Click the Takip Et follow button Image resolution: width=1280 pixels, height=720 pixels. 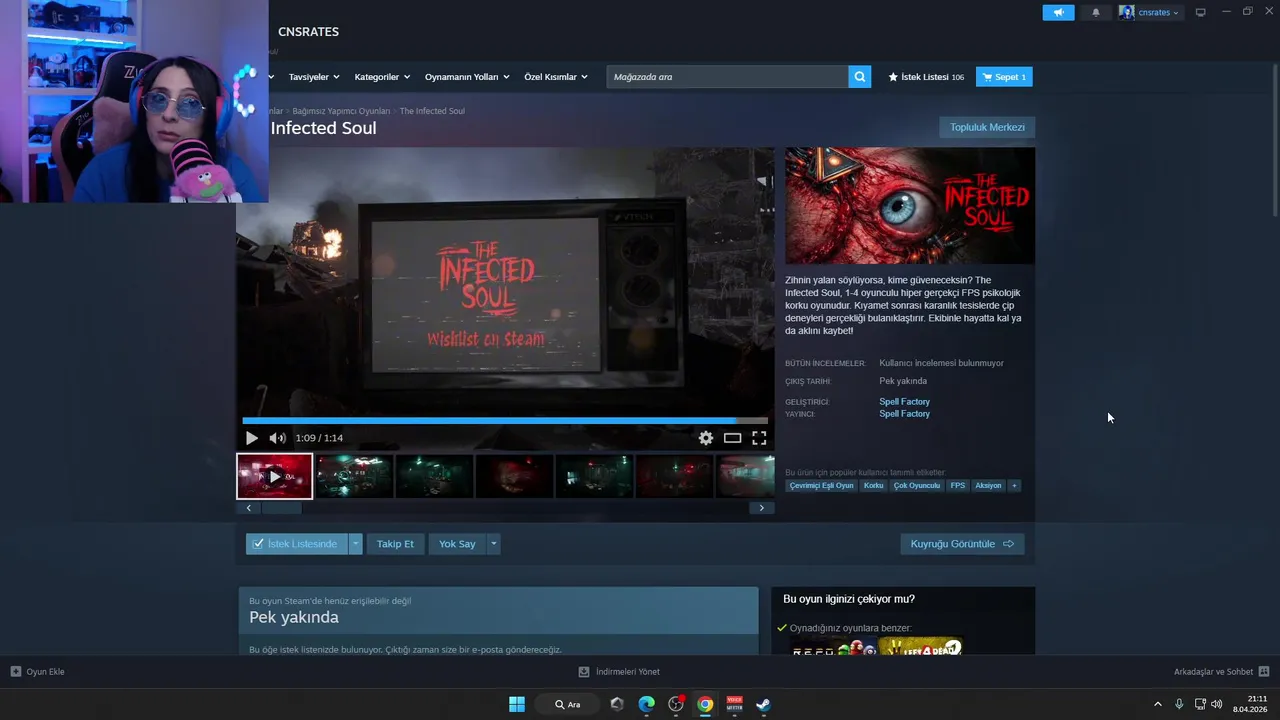click(x=395, y=544)
